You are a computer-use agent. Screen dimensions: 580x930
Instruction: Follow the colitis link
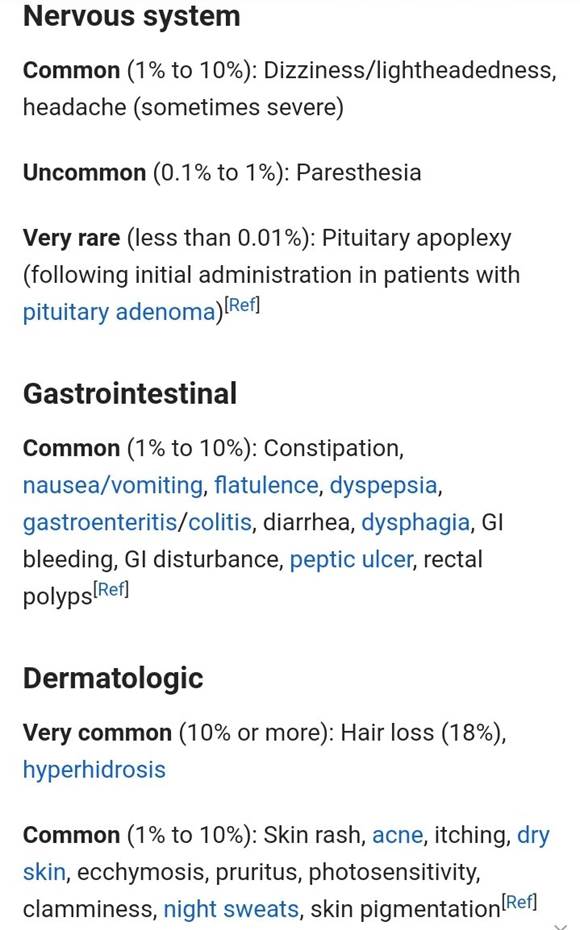pos(220,523)
